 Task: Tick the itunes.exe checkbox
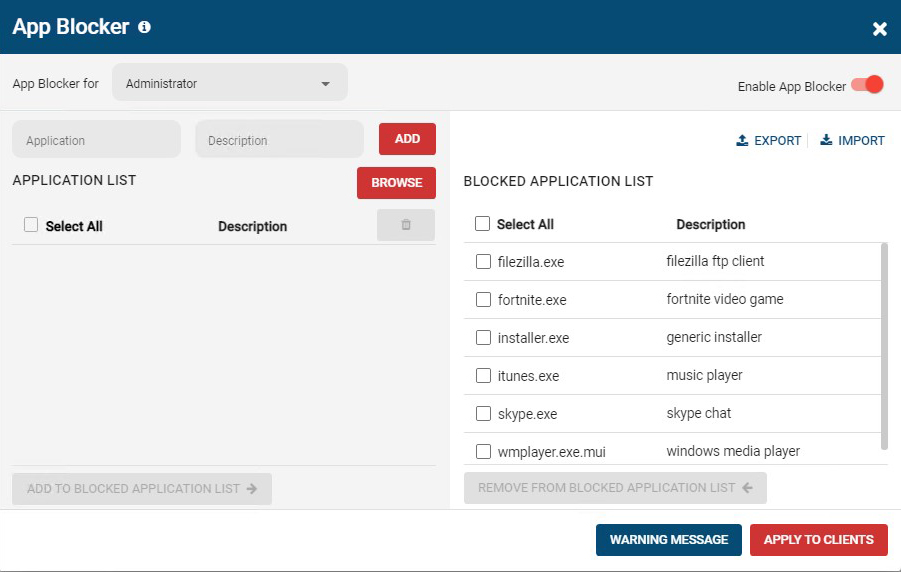(483, 376)
